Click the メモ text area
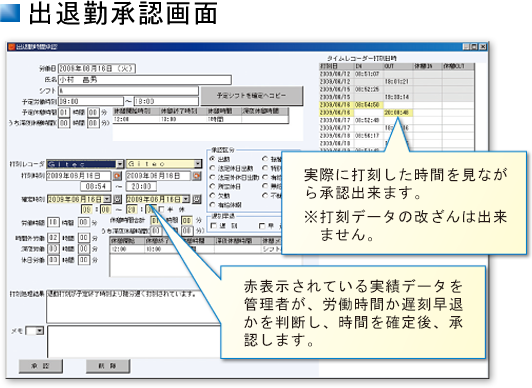The height and width of the screenshot is (388, 532). [x=134, y=341]
